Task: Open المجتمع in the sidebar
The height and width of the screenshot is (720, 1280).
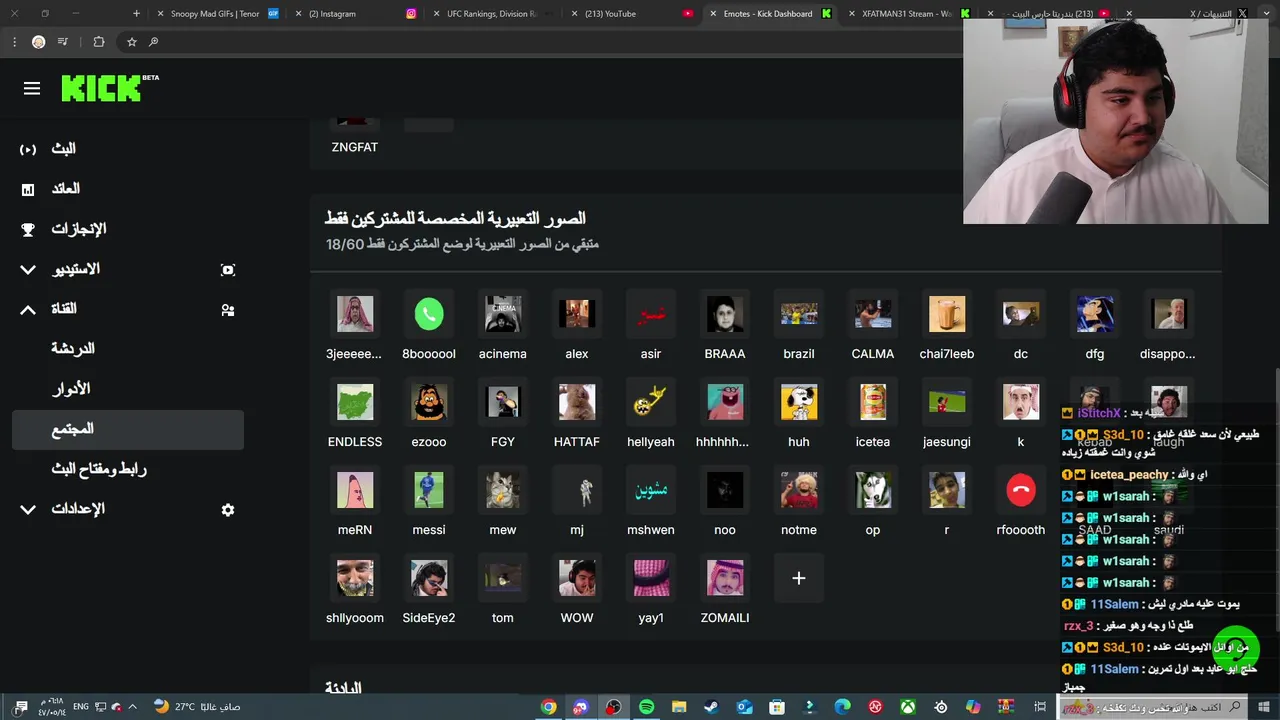Action: pyautogui.click(x=128, y=429)
